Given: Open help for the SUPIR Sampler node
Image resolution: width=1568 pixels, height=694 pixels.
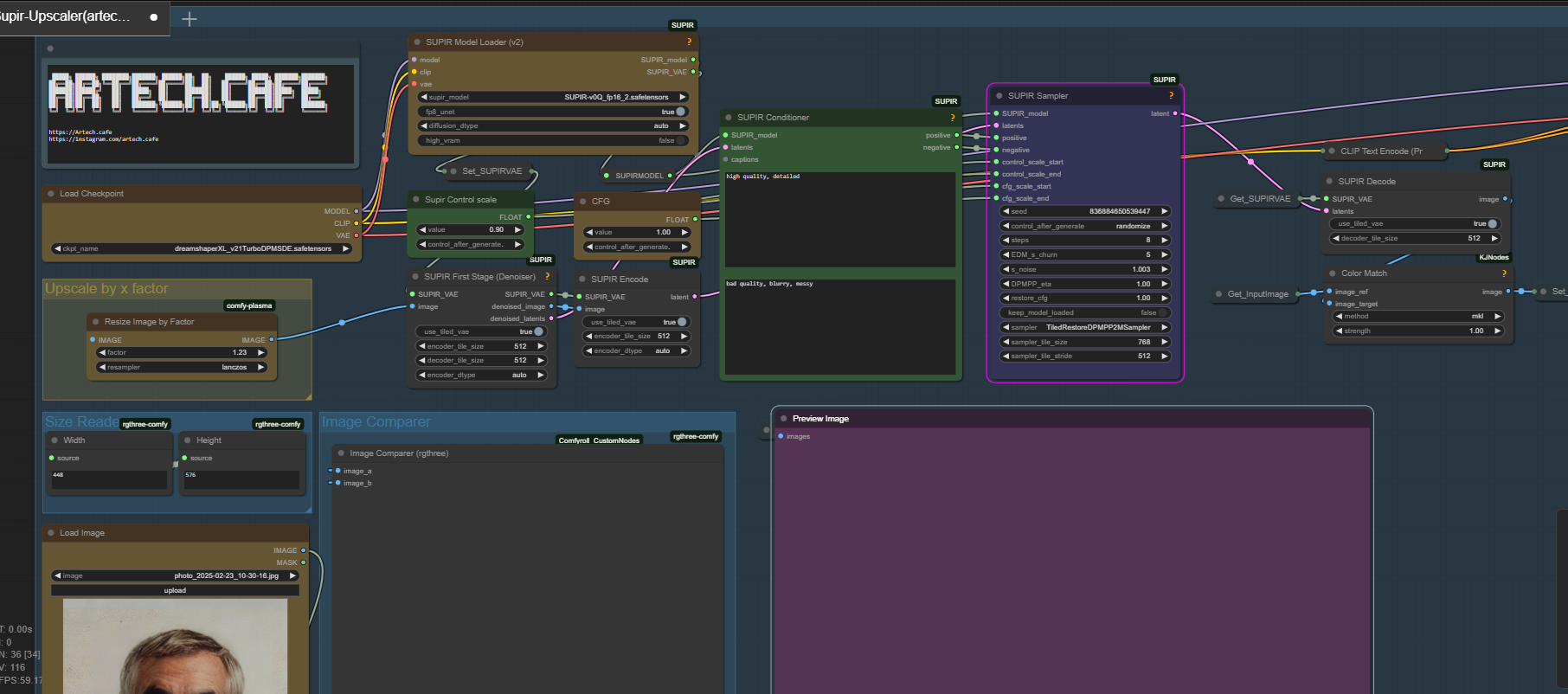Looking at the screenshot, I should coord(1171,95).
